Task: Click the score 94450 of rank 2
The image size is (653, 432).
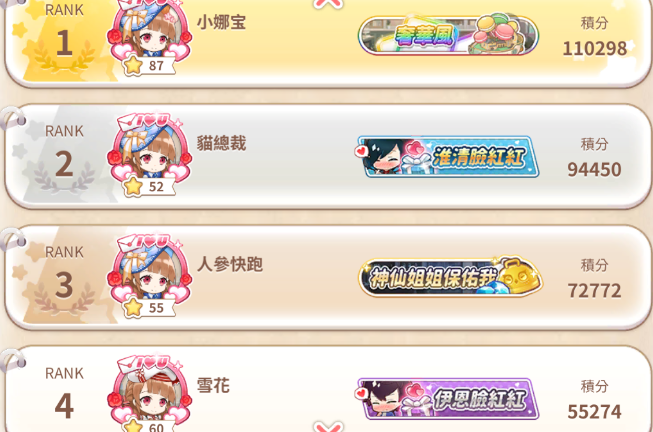Action: (x=594, y=170)
